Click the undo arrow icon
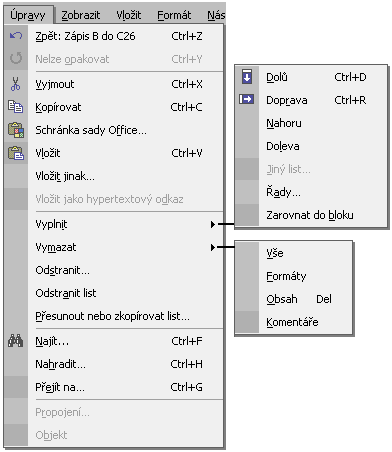The height and width of the screenshot is (452, 392). pyautogui.click(x=16, y=36)
